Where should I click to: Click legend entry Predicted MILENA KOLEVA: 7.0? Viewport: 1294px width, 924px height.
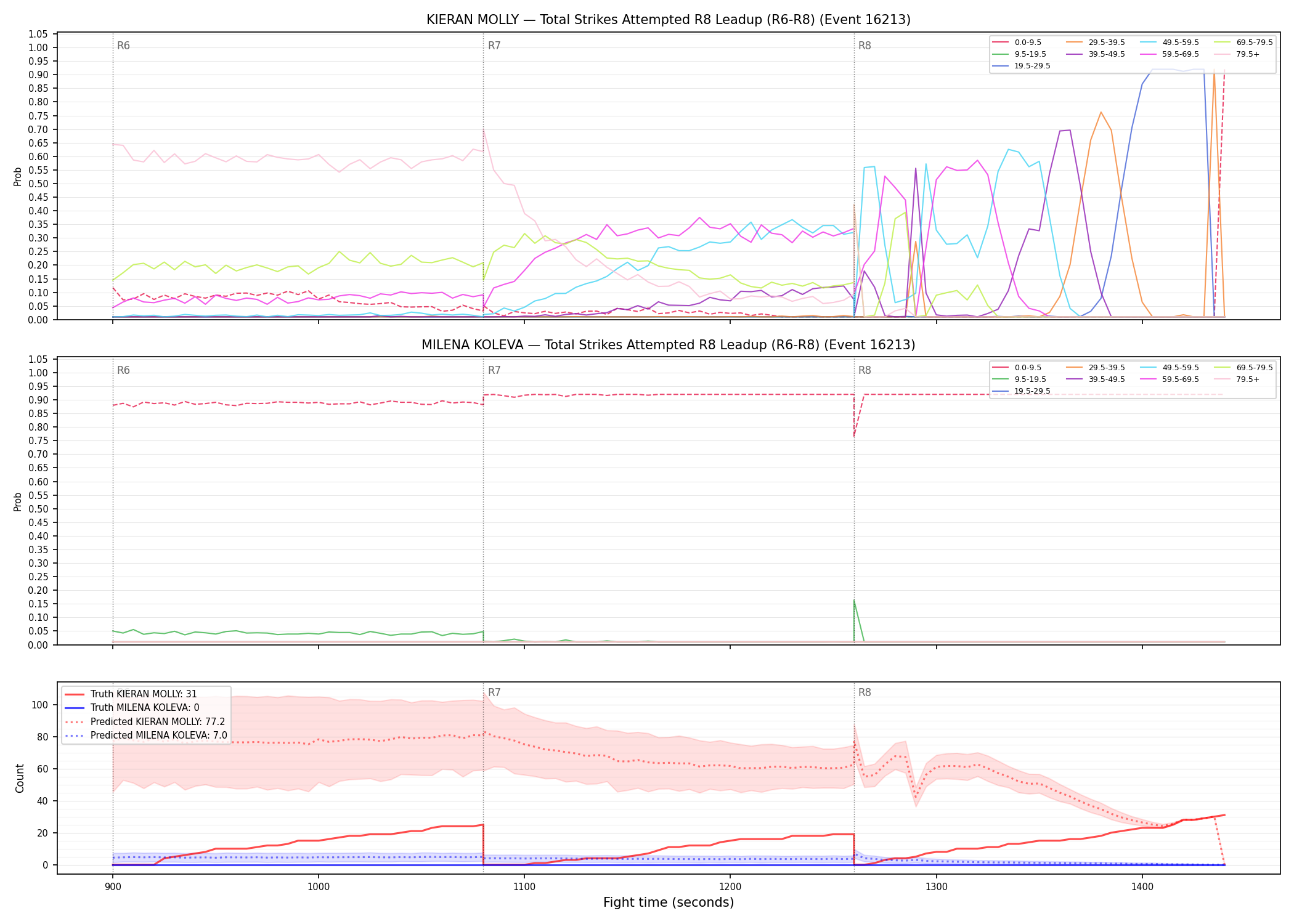coord(146,736)
